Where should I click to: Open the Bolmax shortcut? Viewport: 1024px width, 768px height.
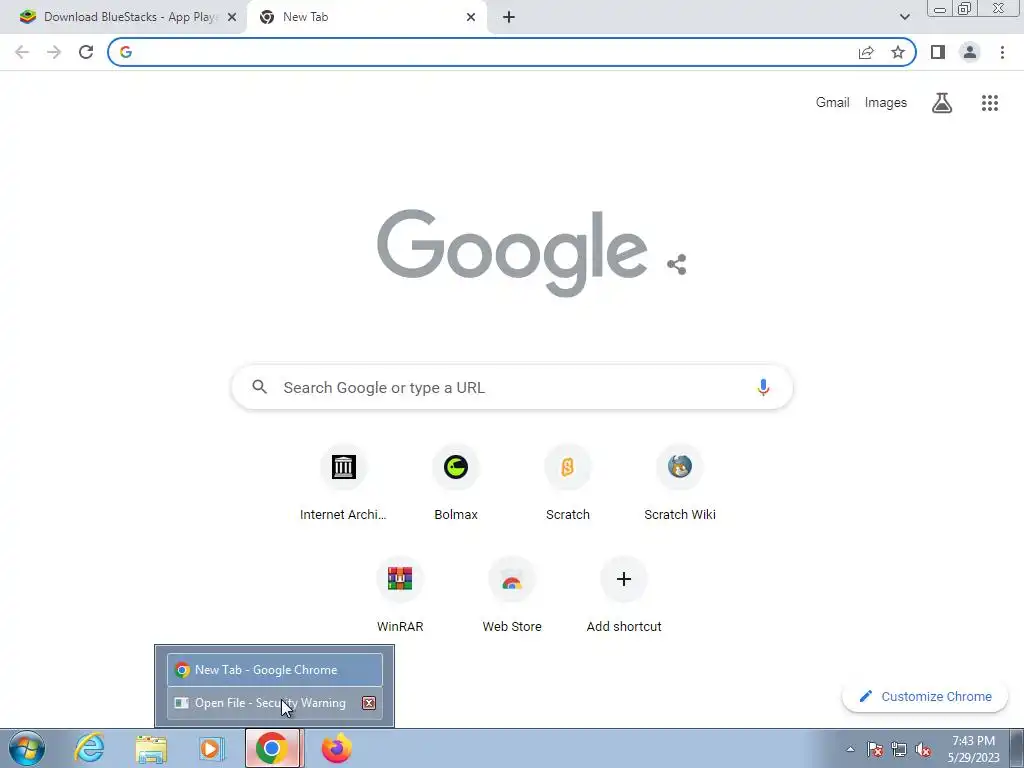click(456, 484)
